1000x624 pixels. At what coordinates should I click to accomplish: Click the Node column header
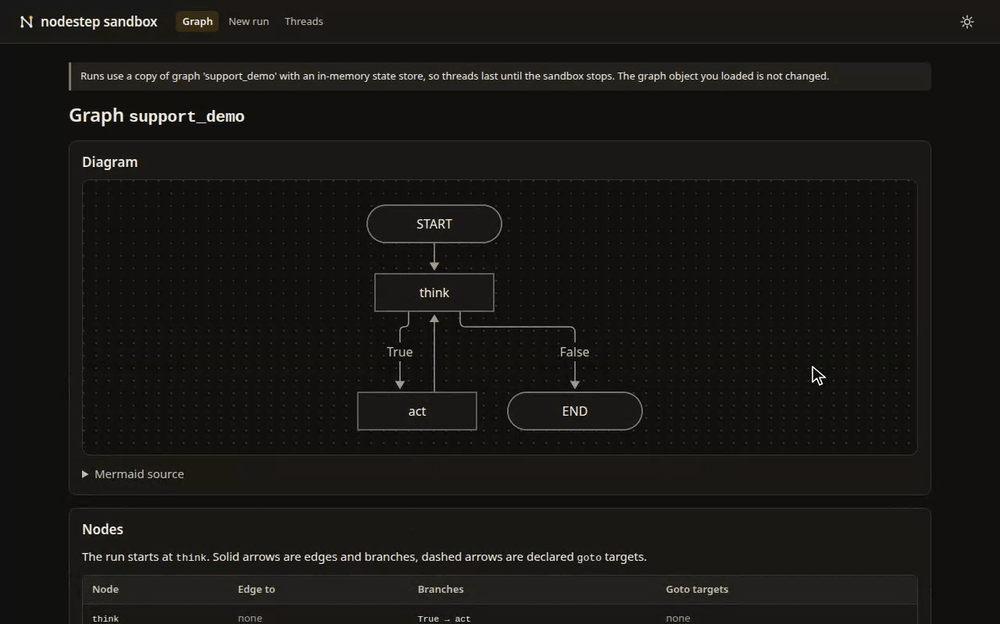click(105, 590)
